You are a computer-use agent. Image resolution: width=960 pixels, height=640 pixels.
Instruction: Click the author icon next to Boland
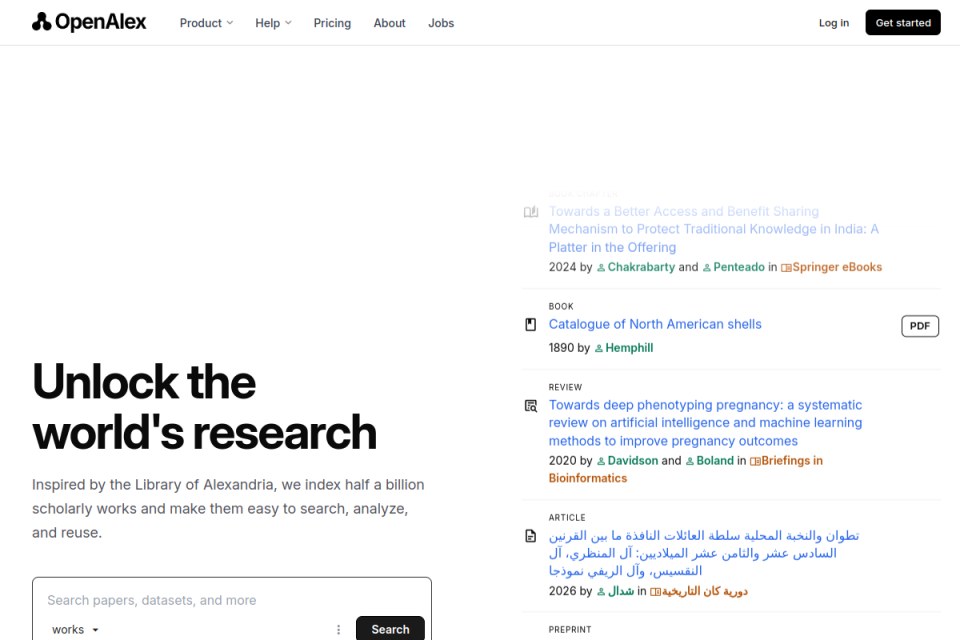point(690,461)
